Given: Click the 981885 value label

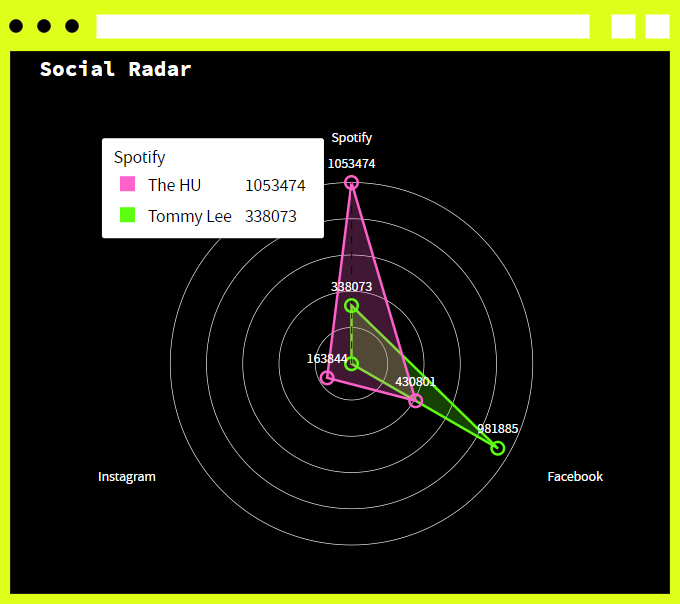Looking at the screenshot, I should coord(498,429).
